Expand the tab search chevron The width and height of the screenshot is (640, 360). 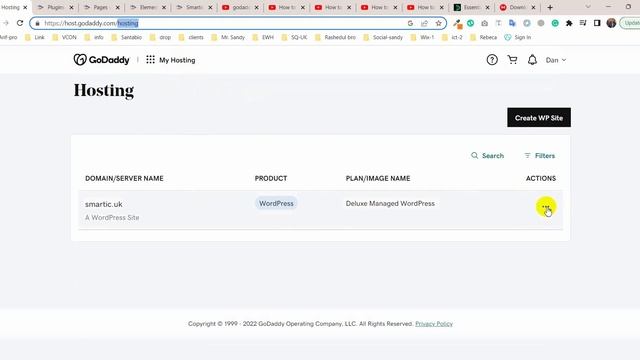pos(588,7)
